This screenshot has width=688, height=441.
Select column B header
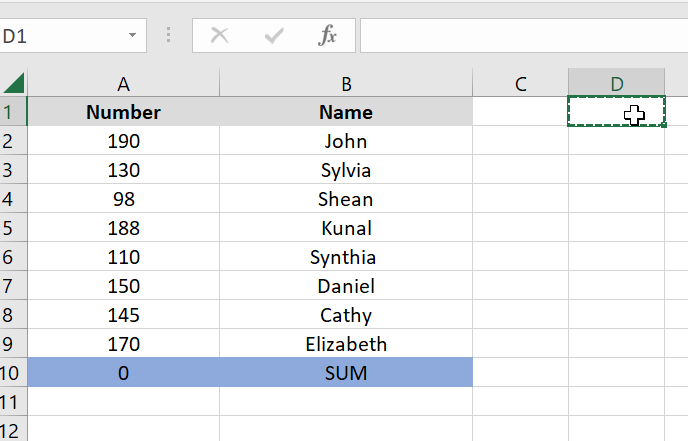point(346,84)
